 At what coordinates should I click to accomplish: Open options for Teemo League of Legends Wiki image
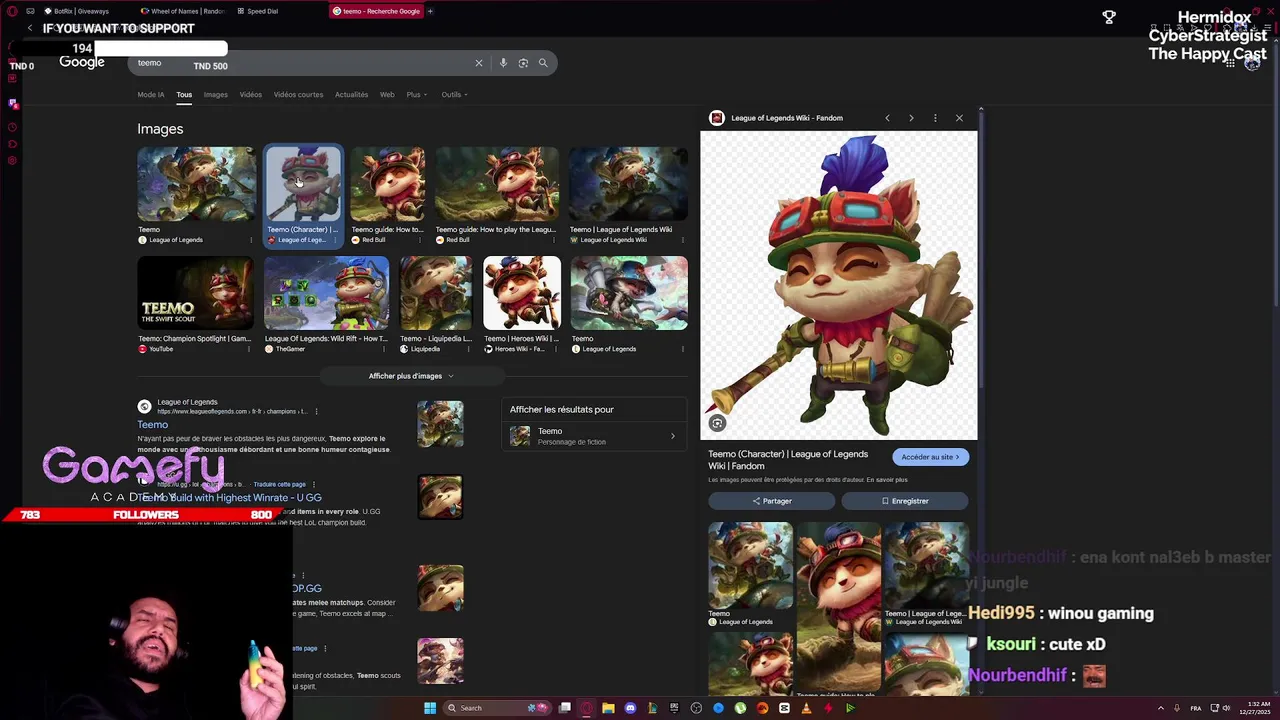pyautogui.click(x=683, y=240)
